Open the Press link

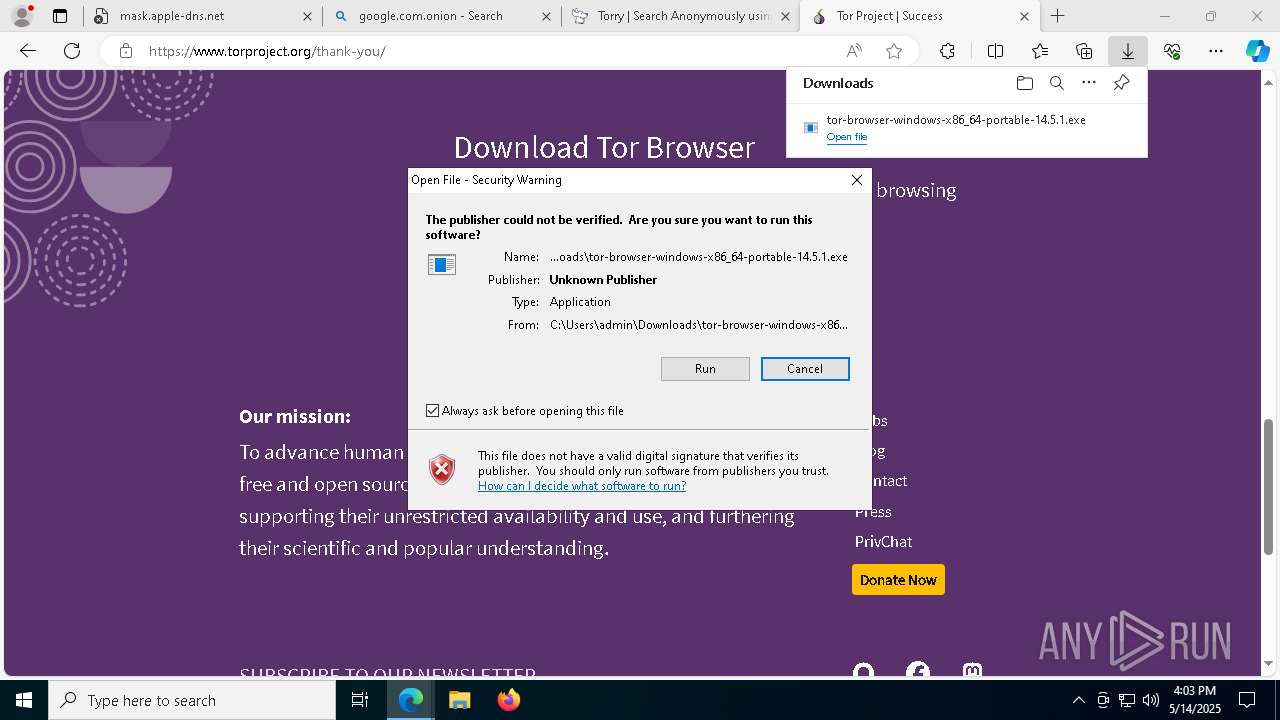pyautogui.click(x=873, y=512)
